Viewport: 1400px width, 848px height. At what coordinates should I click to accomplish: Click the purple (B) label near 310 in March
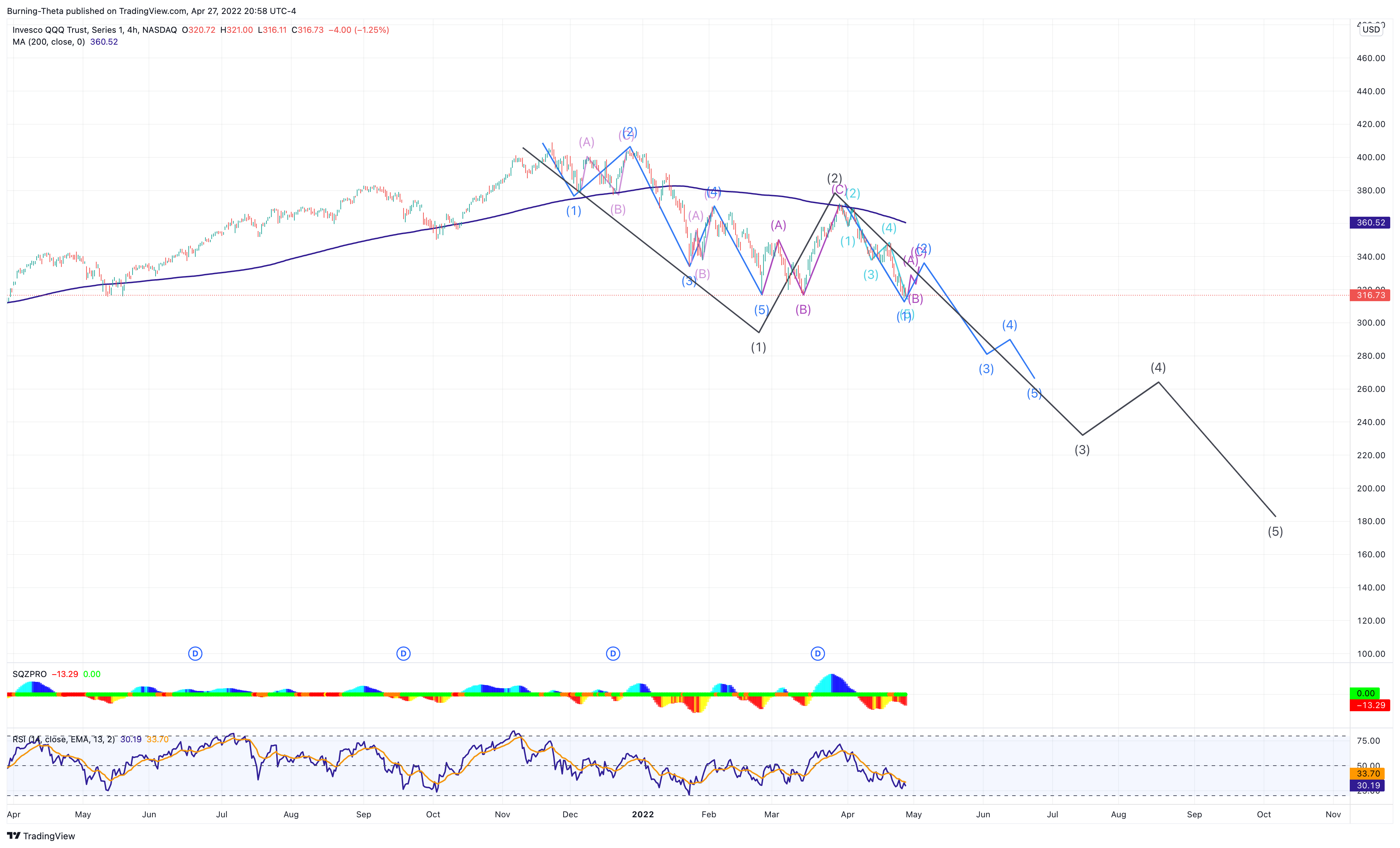pos(803,309)
